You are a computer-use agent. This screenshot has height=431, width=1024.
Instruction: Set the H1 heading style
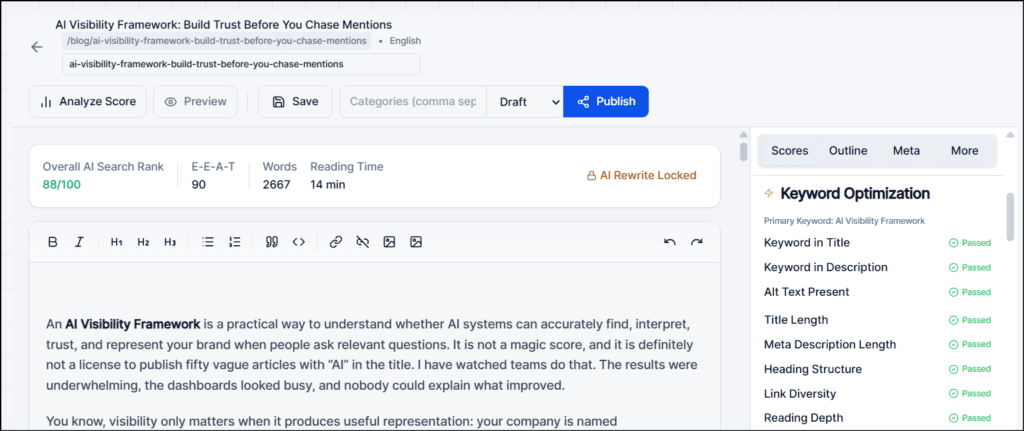coord(116,242)
